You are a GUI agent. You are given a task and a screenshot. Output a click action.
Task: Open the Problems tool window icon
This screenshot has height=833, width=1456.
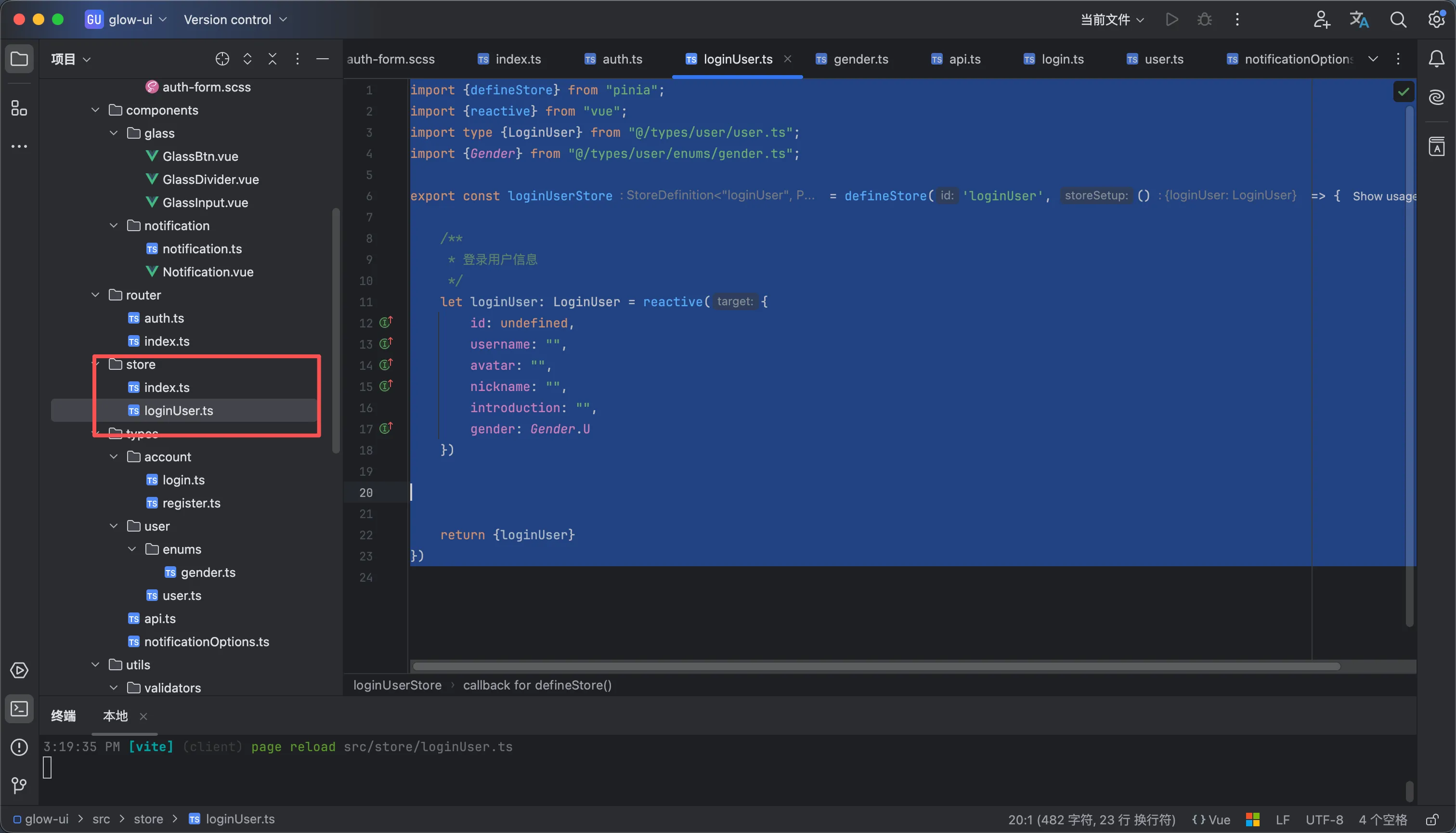[x=19, y=747]
